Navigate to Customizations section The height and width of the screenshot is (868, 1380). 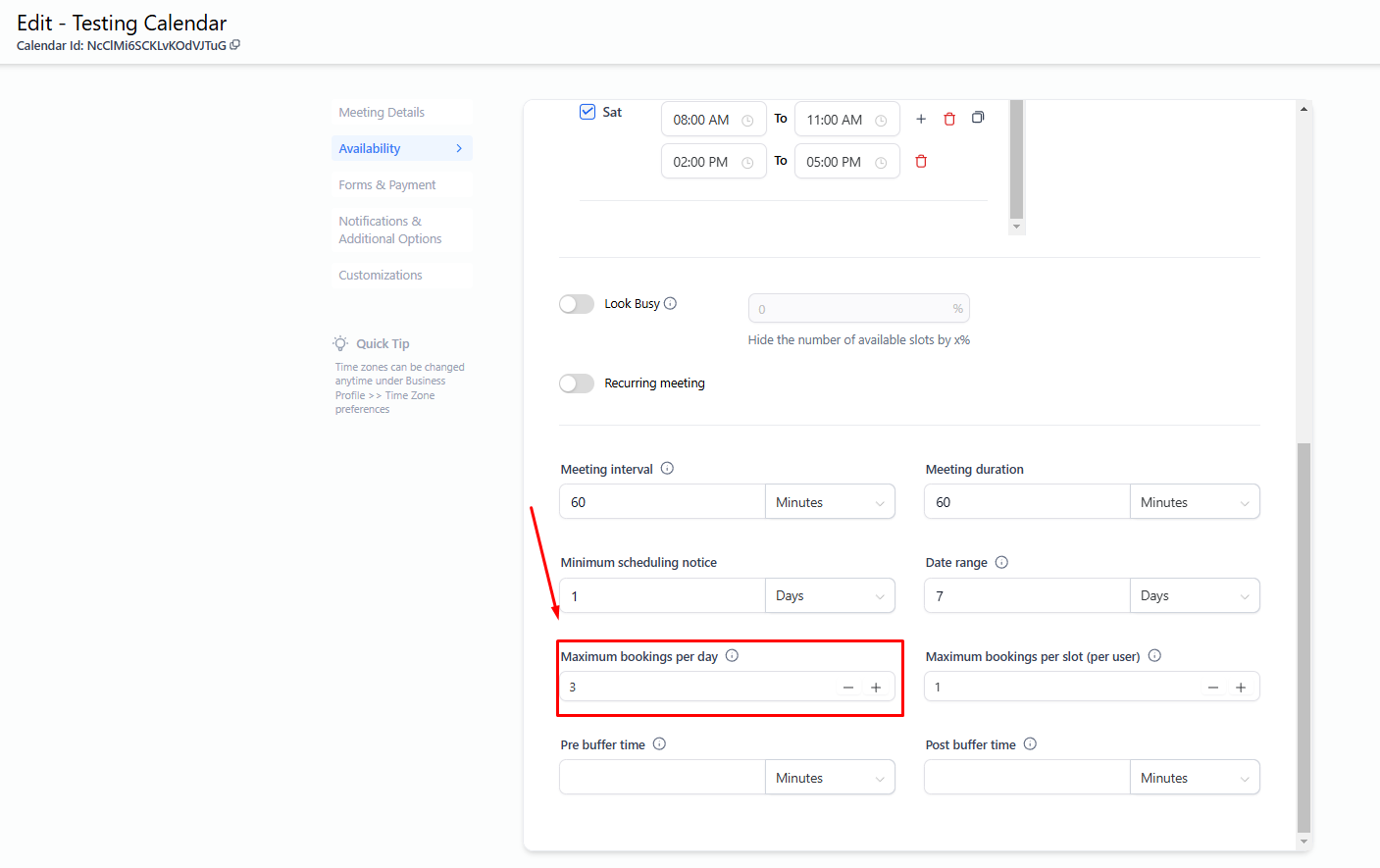[381, 276]
